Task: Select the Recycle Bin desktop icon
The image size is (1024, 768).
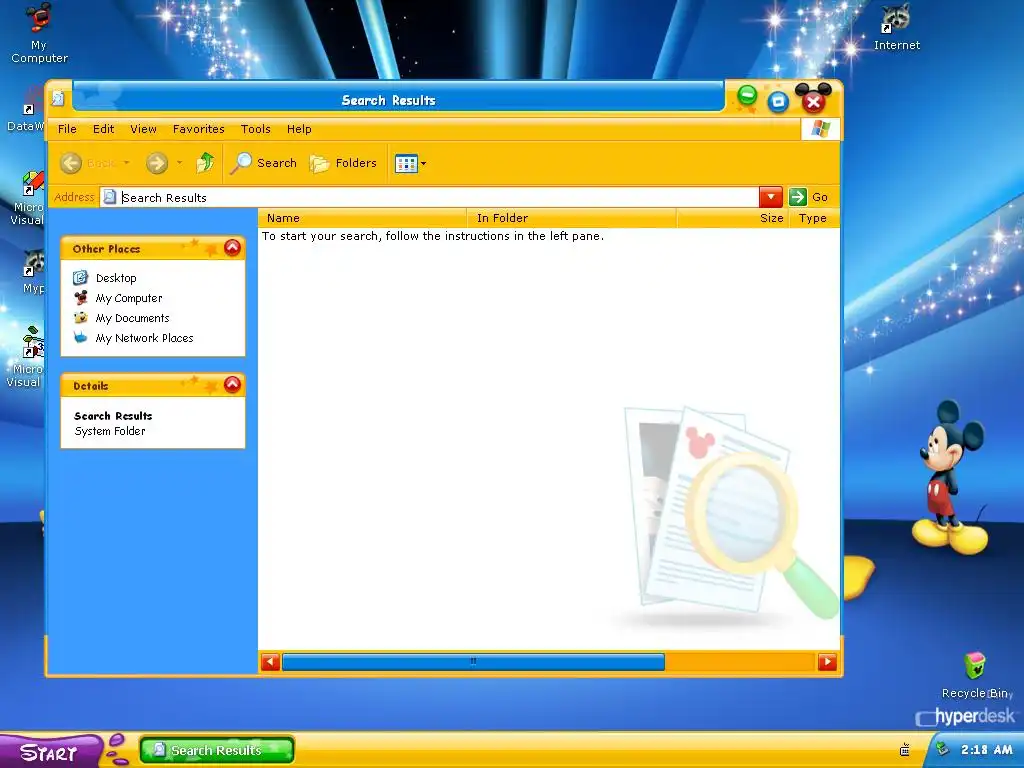Action: [976, 675]
